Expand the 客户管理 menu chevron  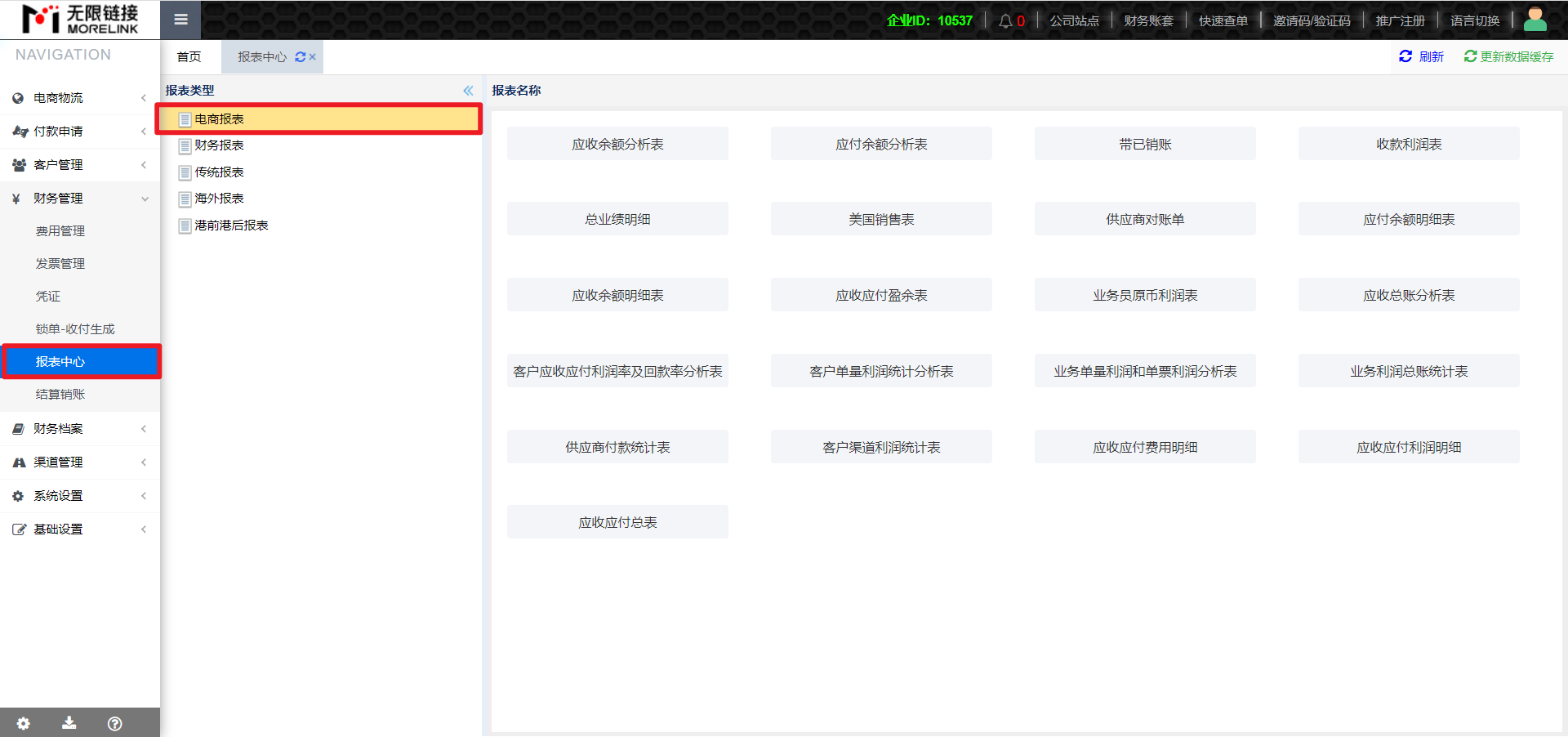pos(144,165)
